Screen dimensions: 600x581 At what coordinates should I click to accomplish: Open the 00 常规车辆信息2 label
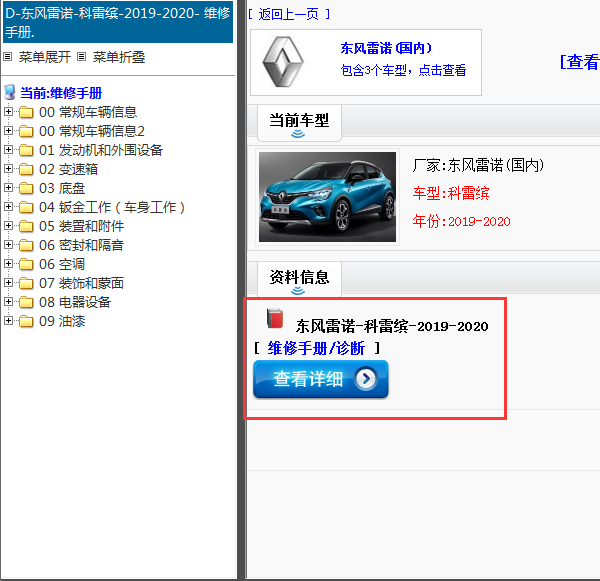tap(92, 131)
